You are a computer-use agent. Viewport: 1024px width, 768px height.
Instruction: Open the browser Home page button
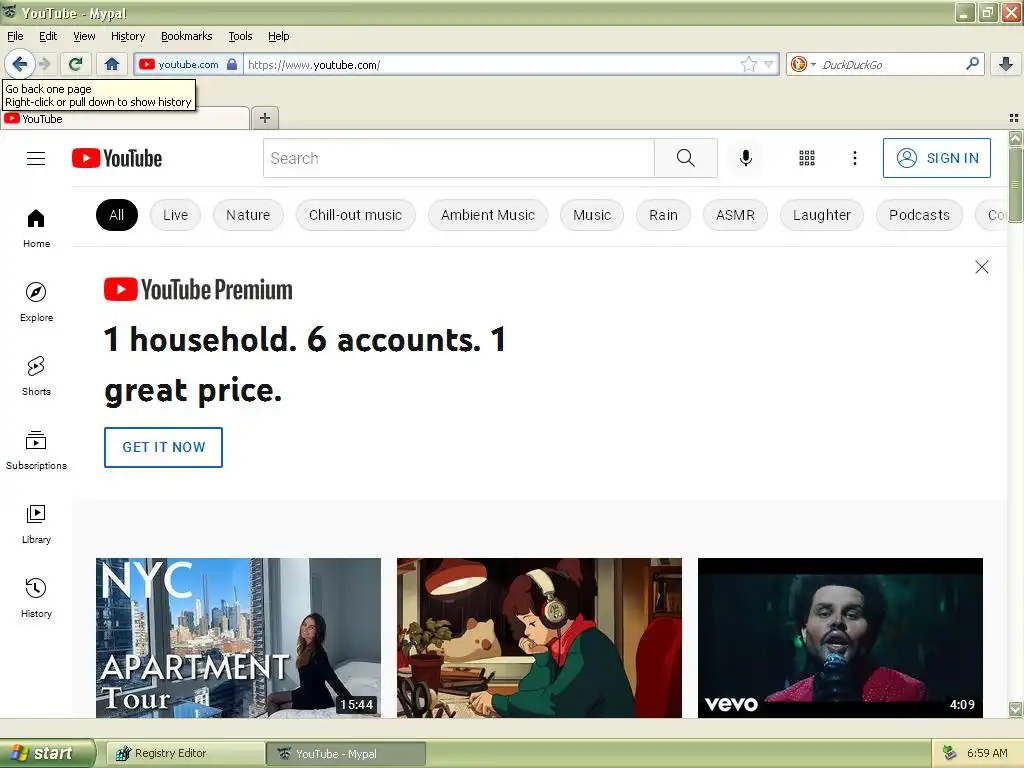pos(112,64)
